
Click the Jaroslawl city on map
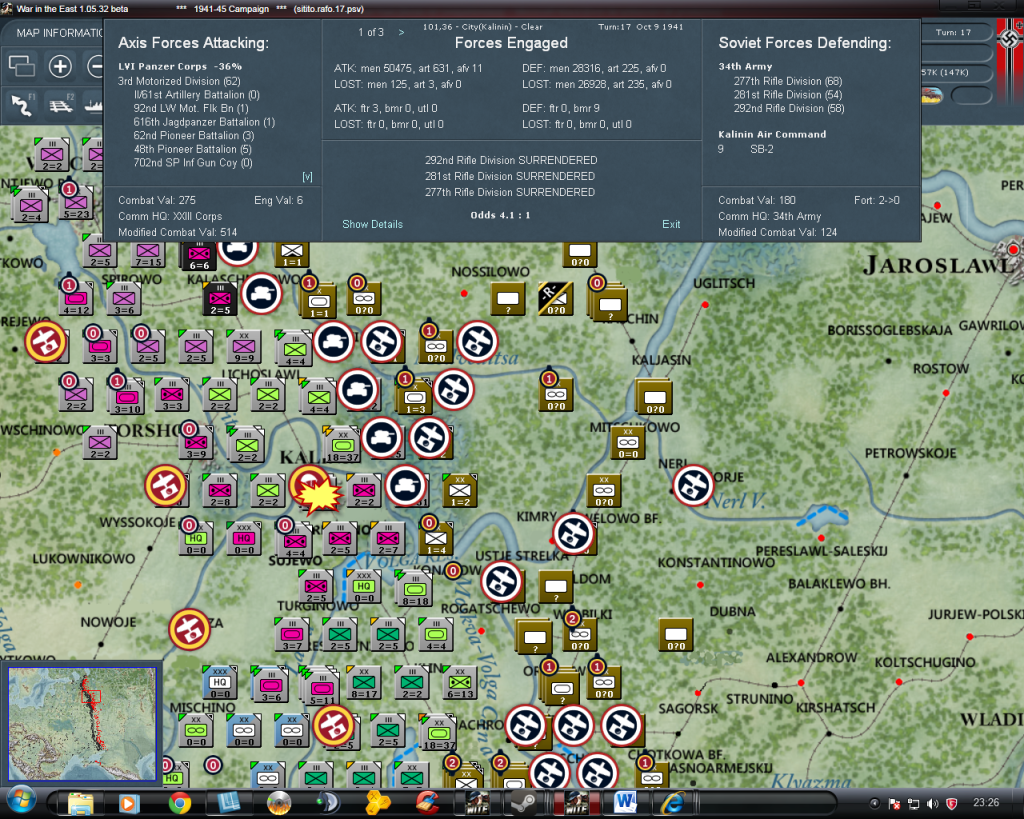pyautogui.click(x=1011, y=250)
